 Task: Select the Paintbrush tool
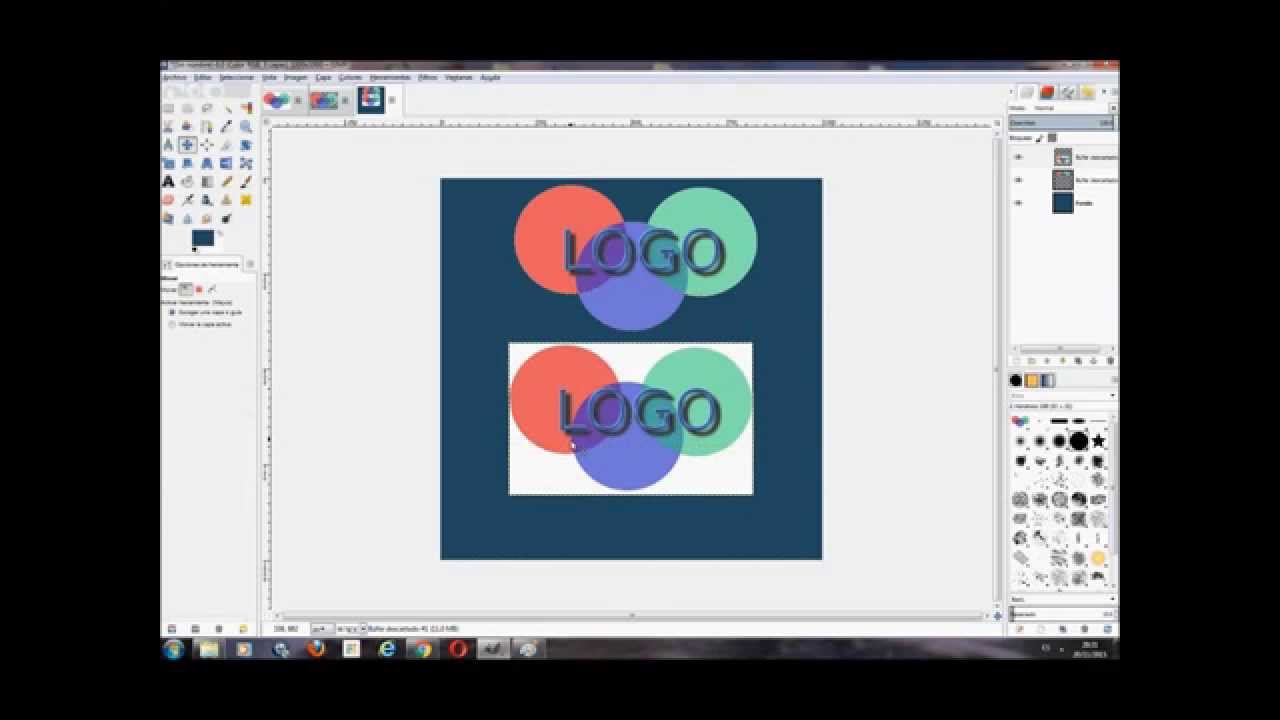tap(245, 182)
